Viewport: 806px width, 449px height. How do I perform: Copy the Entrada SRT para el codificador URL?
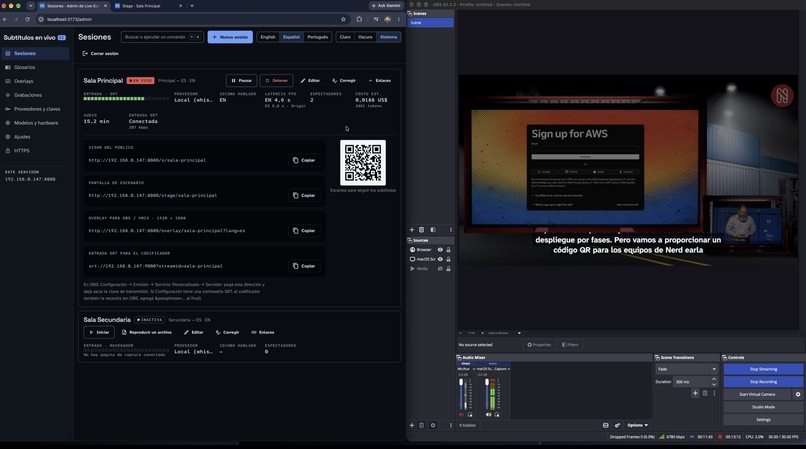(304, 266)
